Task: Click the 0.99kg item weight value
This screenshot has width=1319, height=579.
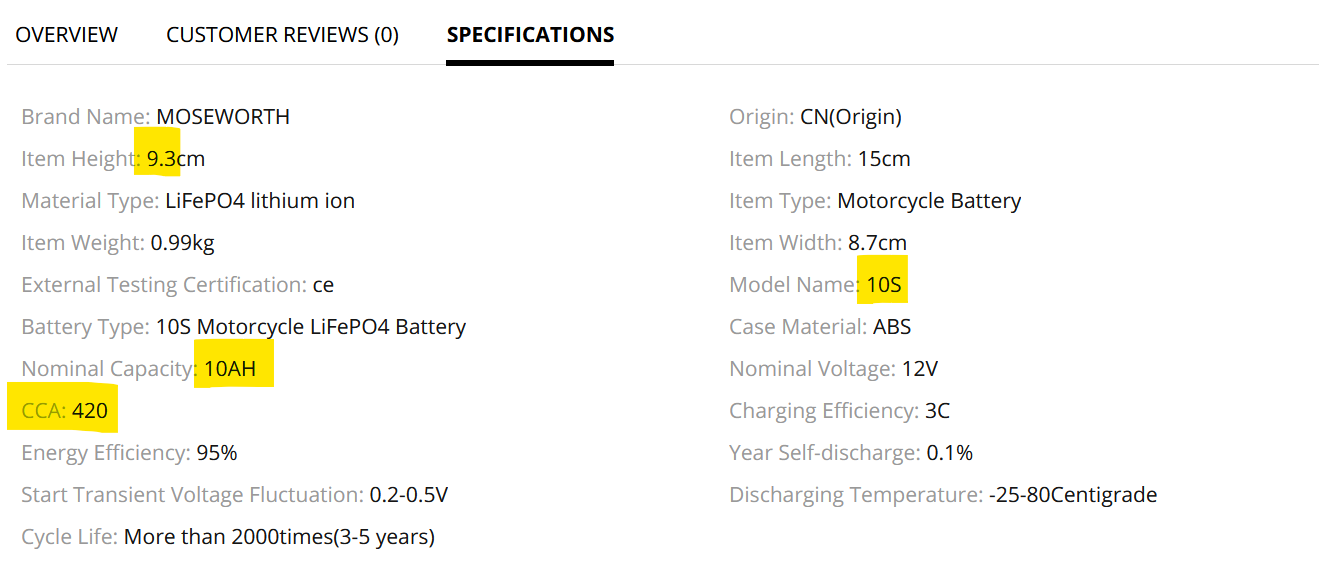Action: click(x=182, y=243)
